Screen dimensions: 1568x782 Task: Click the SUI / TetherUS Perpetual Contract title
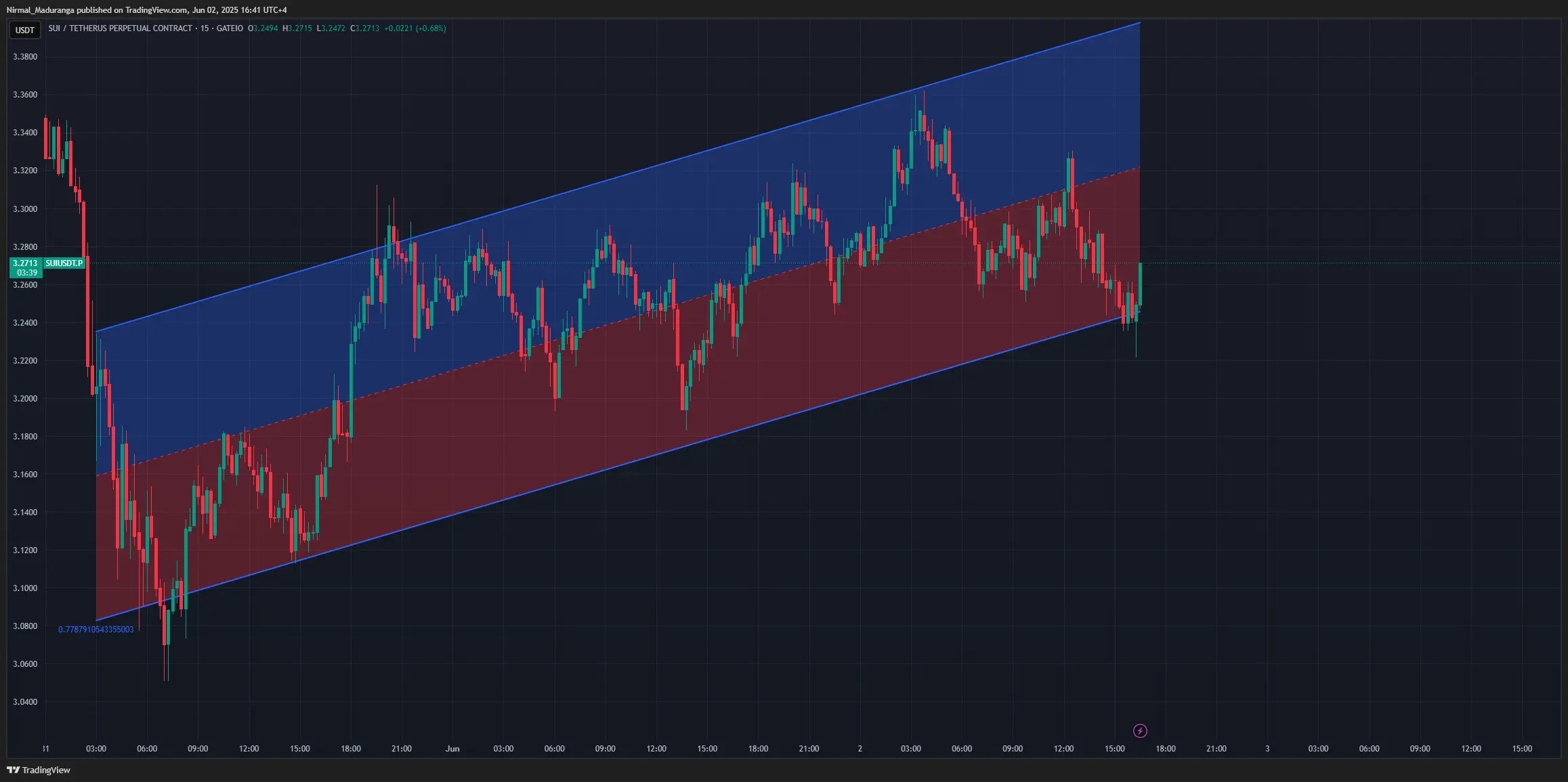tap(120, 28)
